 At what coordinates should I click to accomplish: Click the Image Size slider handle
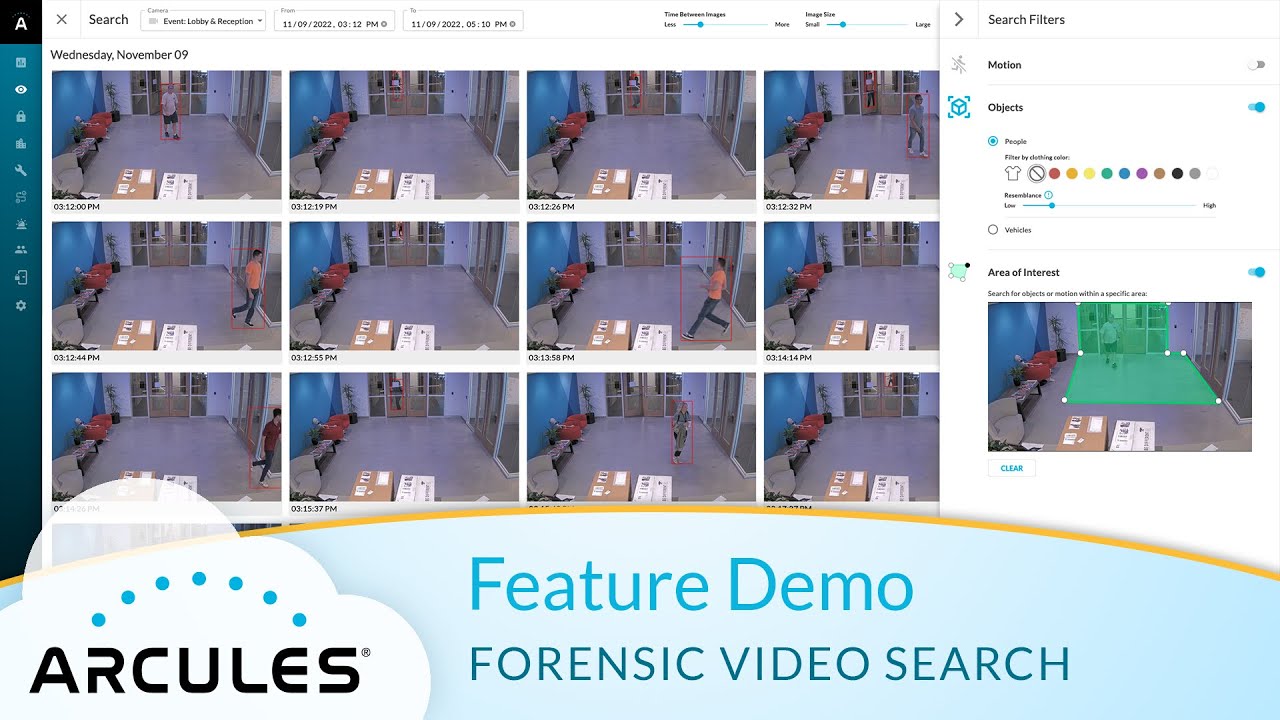tap(843, 24)
